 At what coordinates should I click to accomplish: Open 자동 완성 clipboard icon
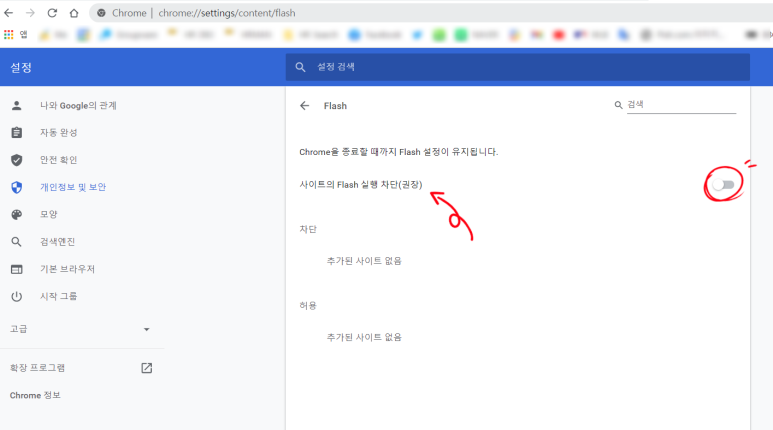coord(17,133)
